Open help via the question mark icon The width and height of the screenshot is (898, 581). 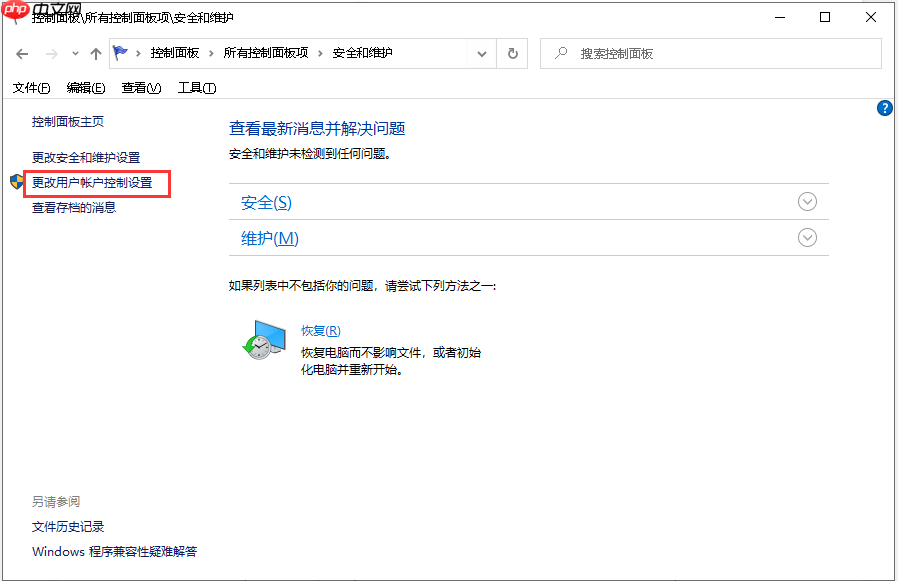884,108
